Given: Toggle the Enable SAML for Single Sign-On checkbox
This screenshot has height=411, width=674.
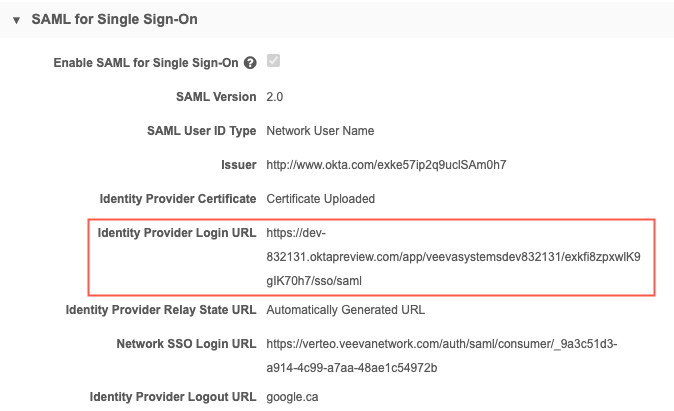Looking at the screenshot, I should (273, 62).
